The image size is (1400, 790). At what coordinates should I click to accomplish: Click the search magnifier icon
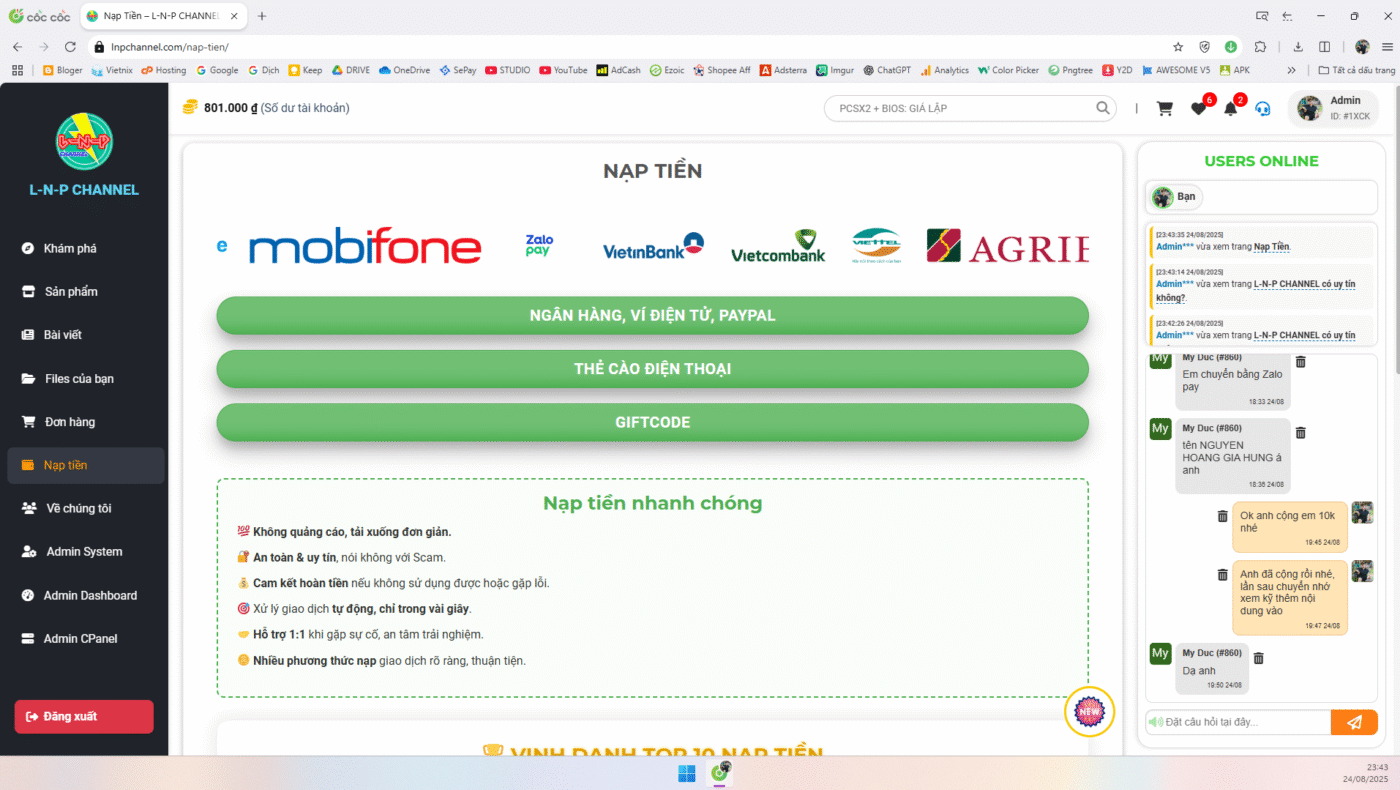[x=1103, y=108]
